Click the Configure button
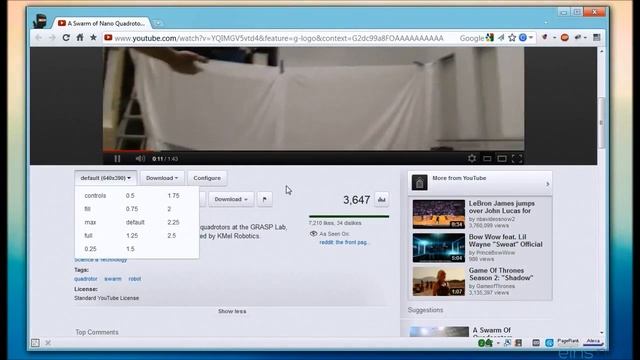640x360 pixels. (207, 178)
